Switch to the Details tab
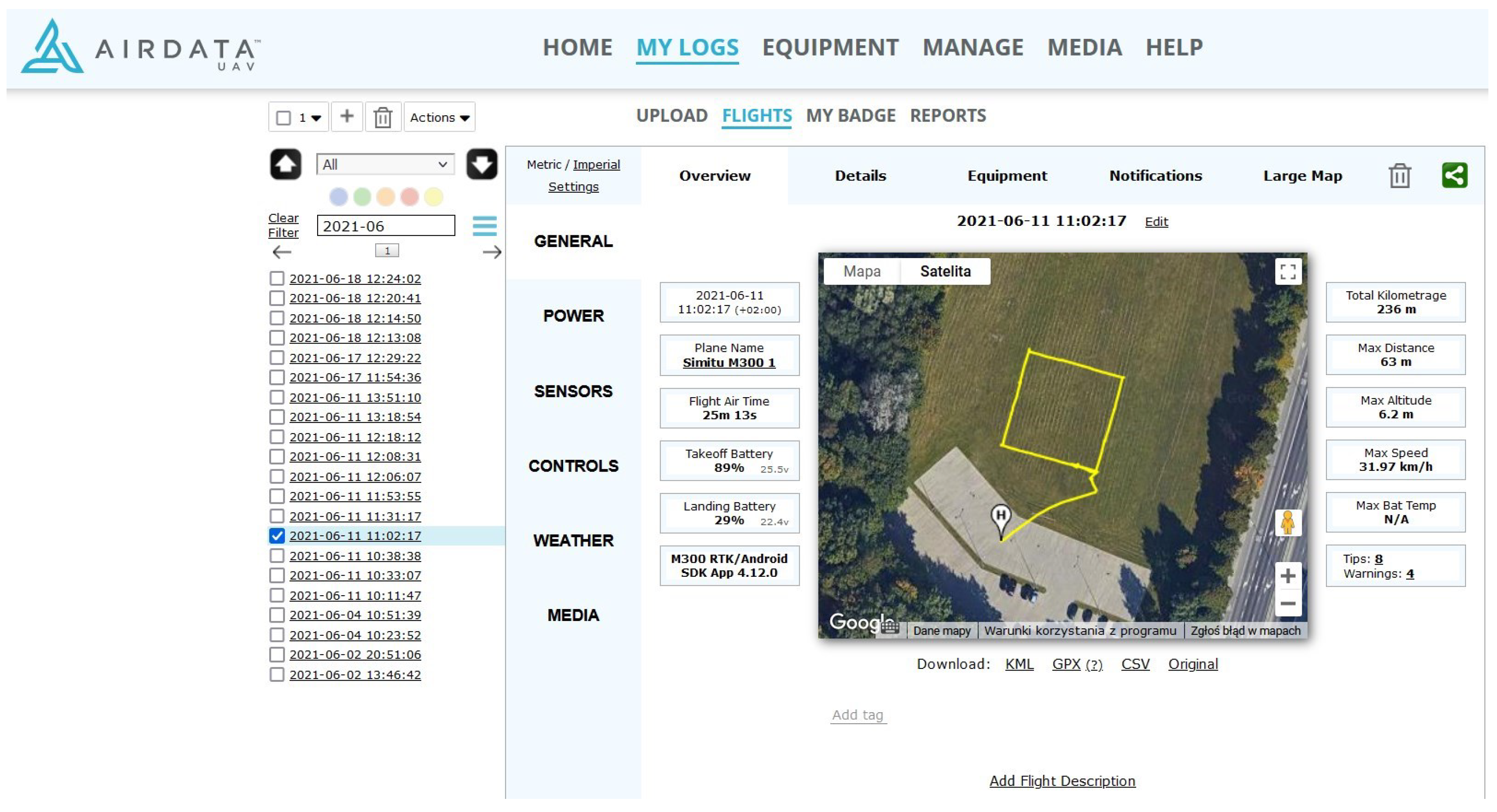The height and width of the screenshot is (812, 1497). (x=860, y=176)
